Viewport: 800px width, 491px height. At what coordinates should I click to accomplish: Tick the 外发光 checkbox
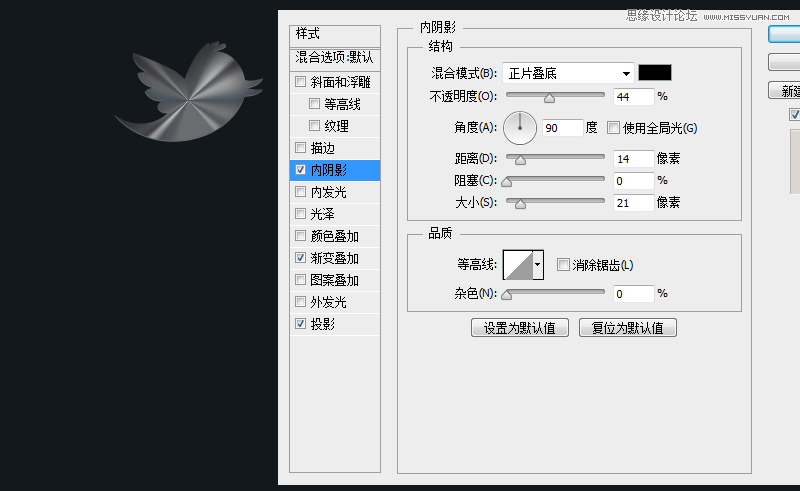301,302
